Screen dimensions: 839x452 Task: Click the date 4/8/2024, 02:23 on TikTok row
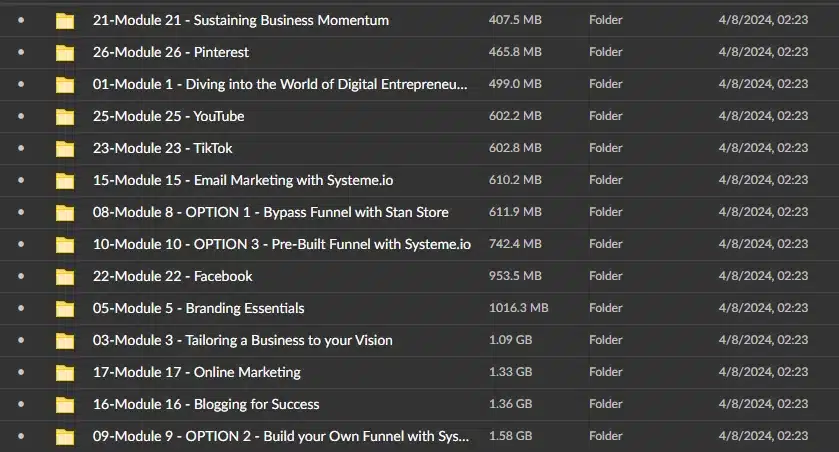pos(763,148)
